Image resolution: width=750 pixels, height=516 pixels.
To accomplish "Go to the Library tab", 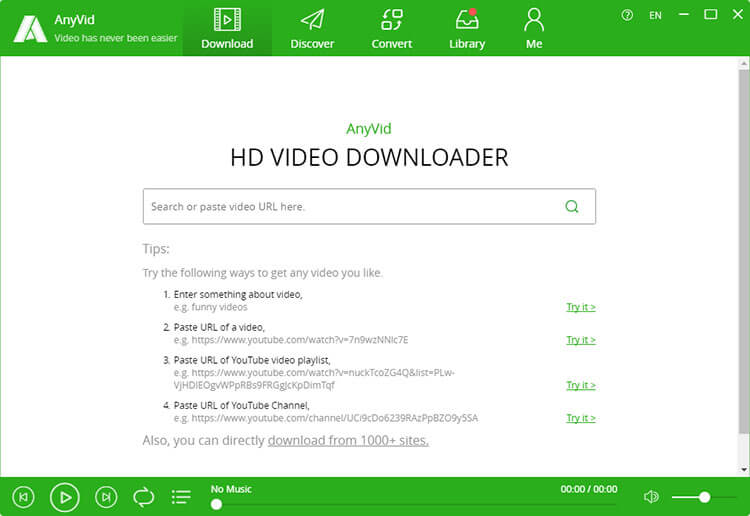I will coord(467,29).
